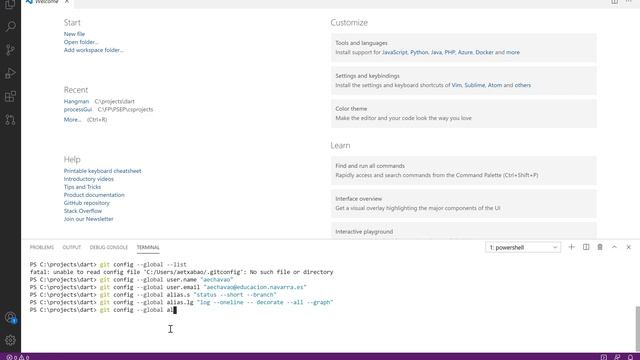This screenshot has width=640, height=360.
Task: Switch to the Output tab
Action: (x=72, y=247)
